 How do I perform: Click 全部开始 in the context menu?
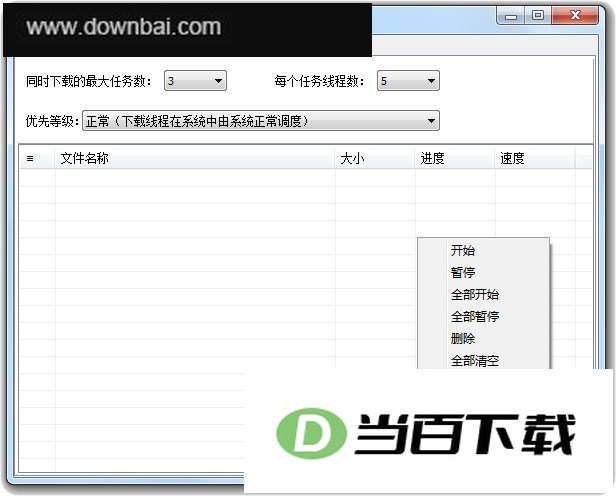[x=484, y=294]
